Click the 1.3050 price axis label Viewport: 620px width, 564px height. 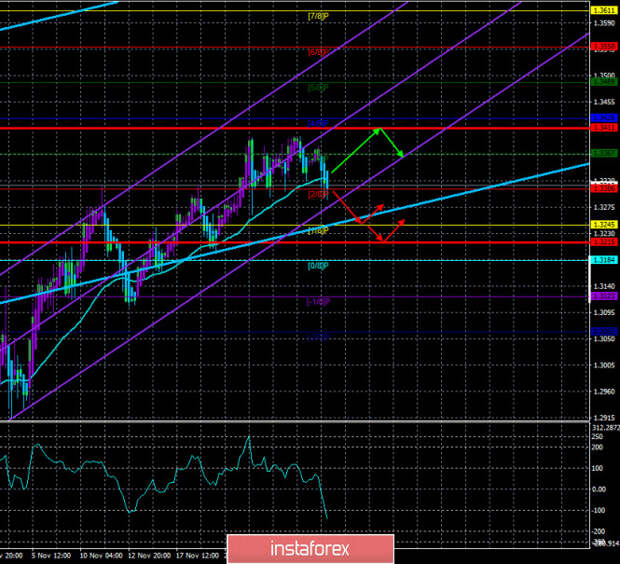tap(605, 339)
